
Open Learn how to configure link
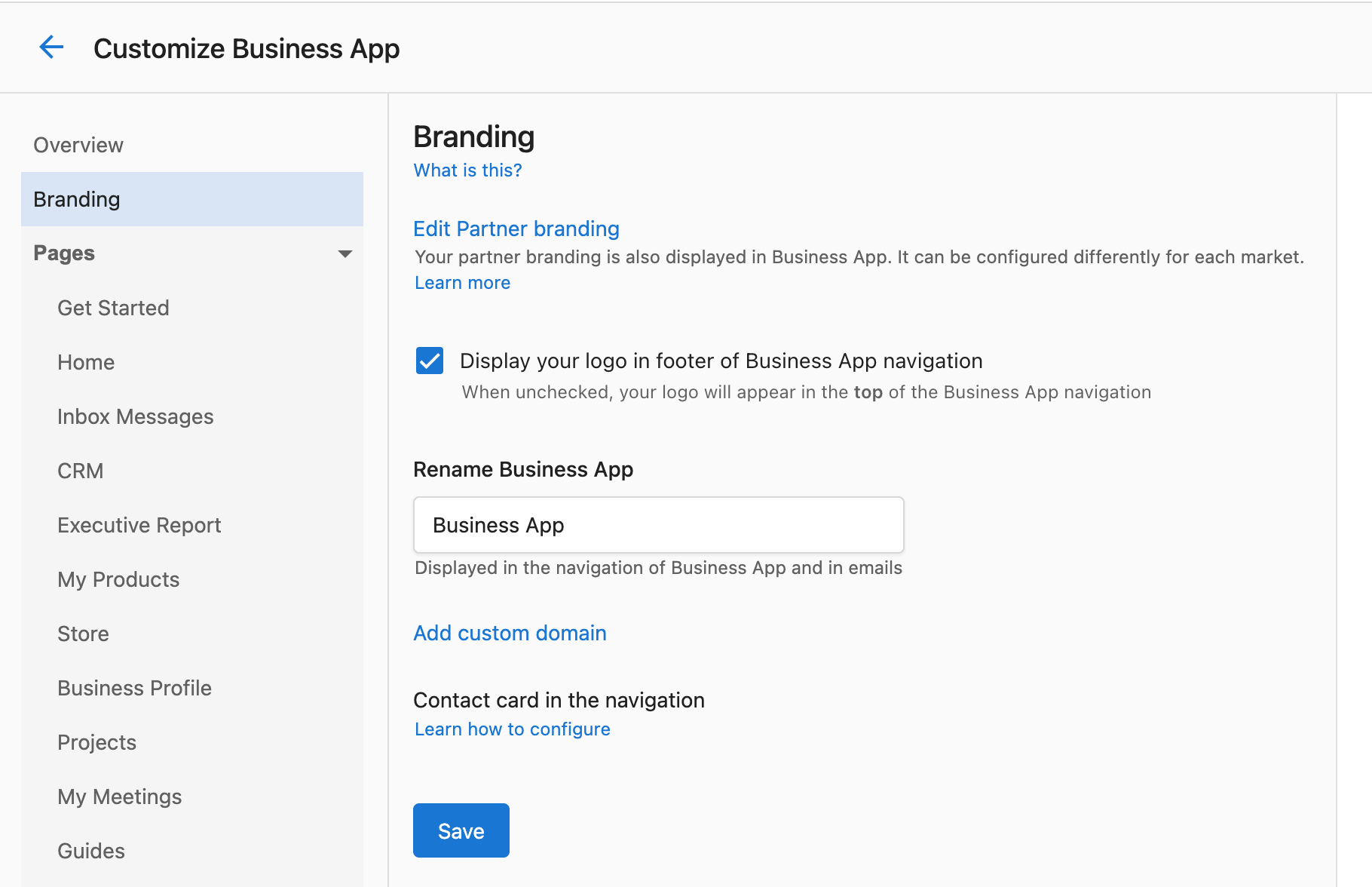513,729
